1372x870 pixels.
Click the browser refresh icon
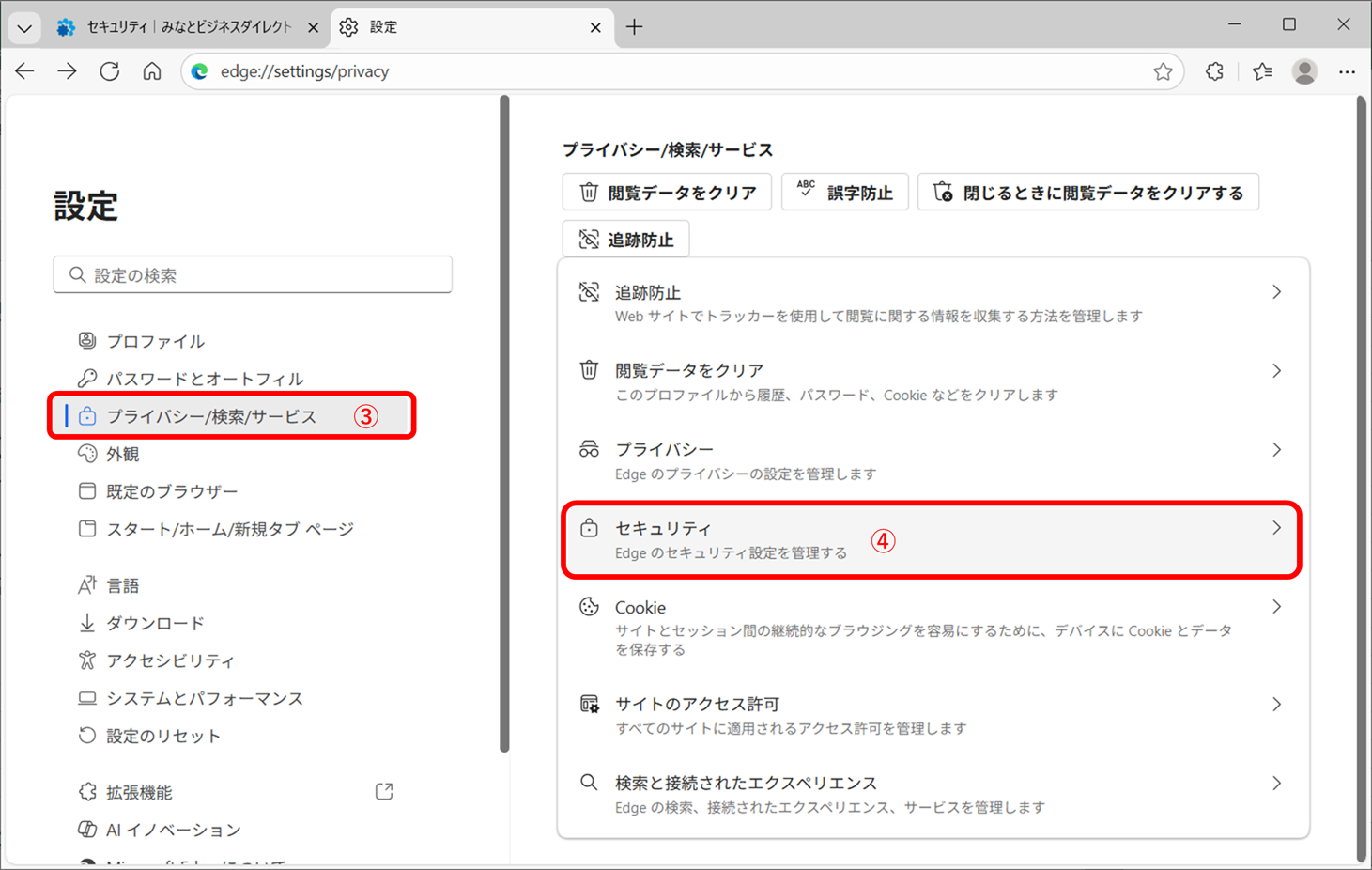point(110,71)
